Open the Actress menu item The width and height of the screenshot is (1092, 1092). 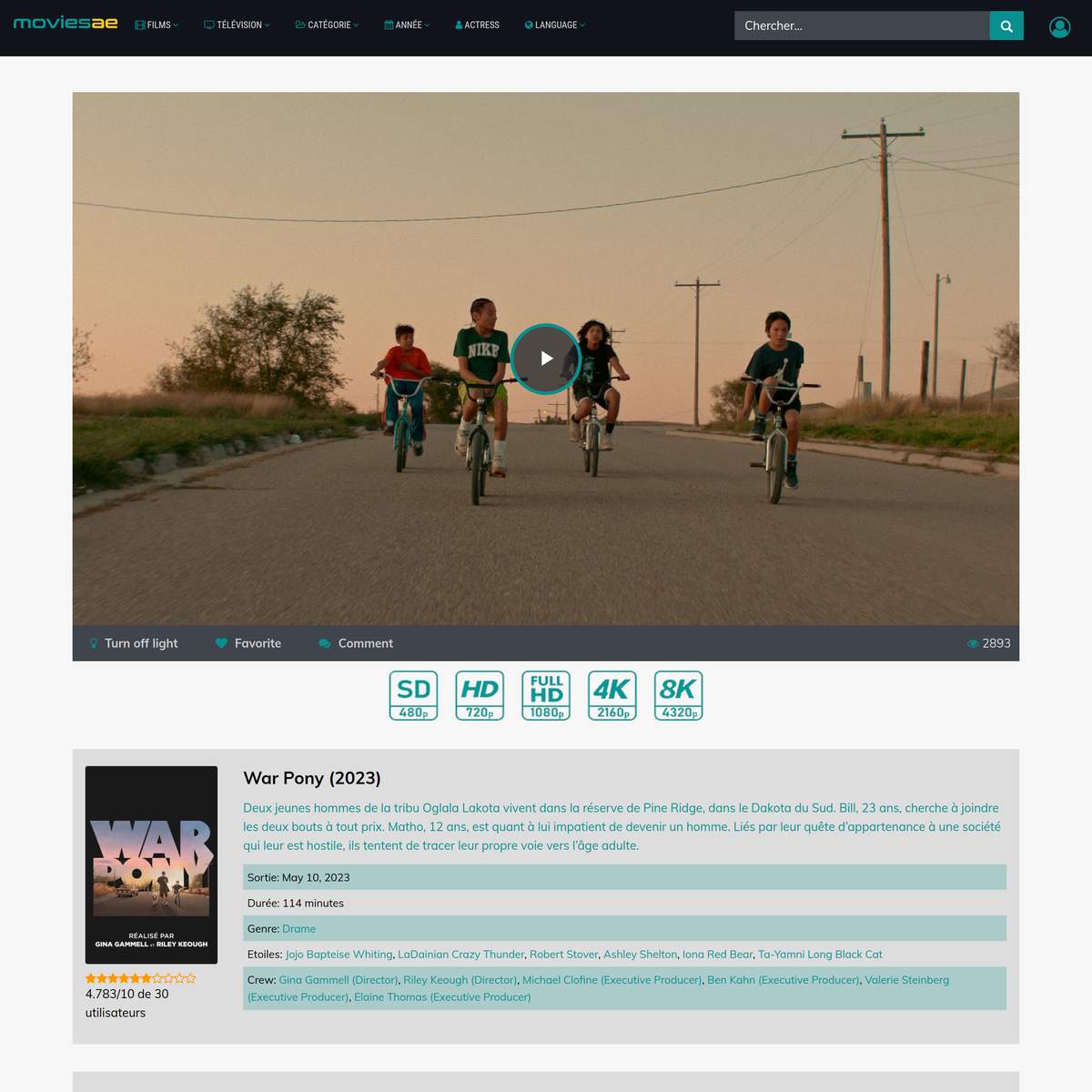coord(477,25)
